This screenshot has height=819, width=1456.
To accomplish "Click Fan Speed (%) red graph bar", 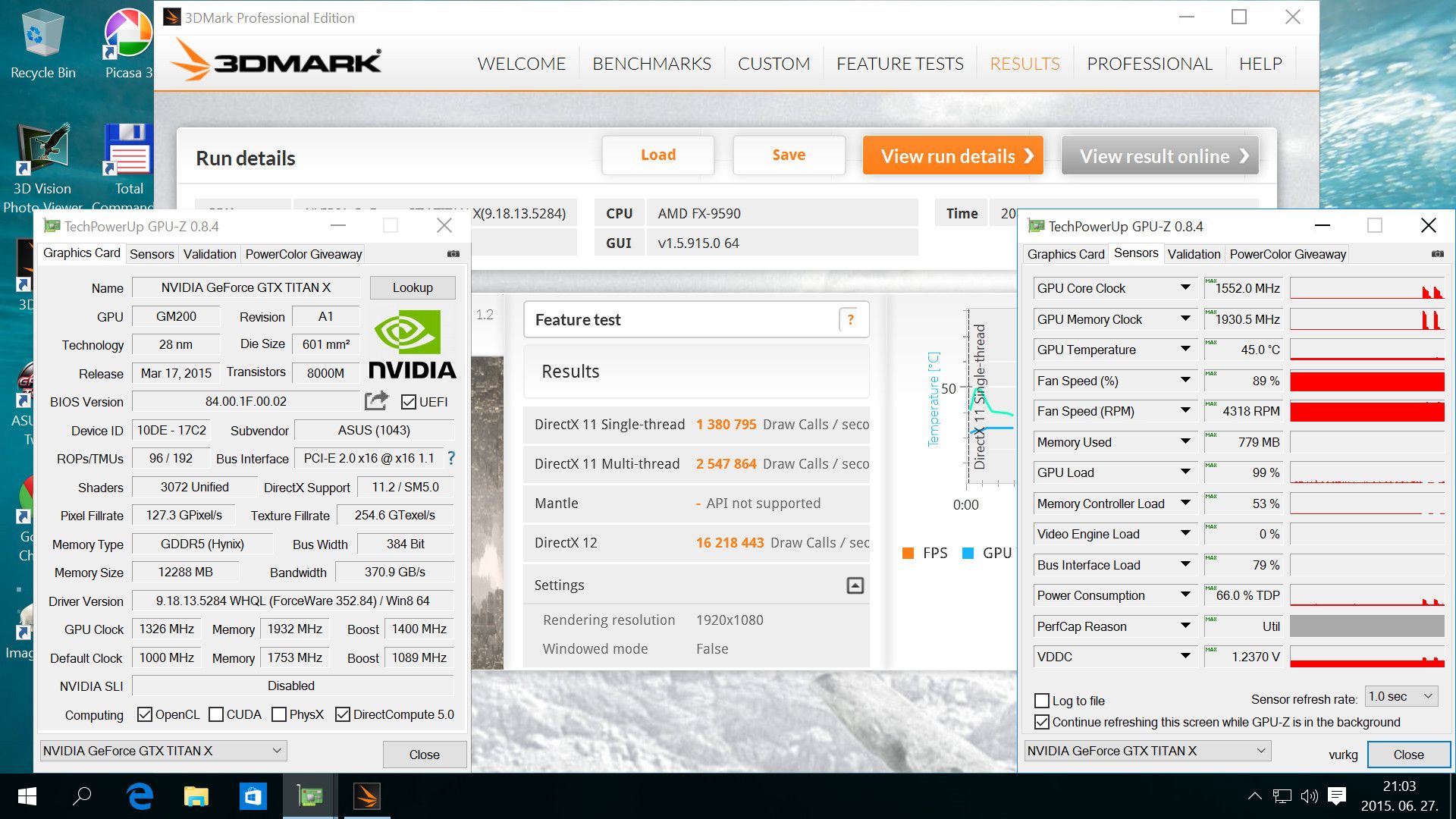I will pyautogui.click(x=1367, y=381).
